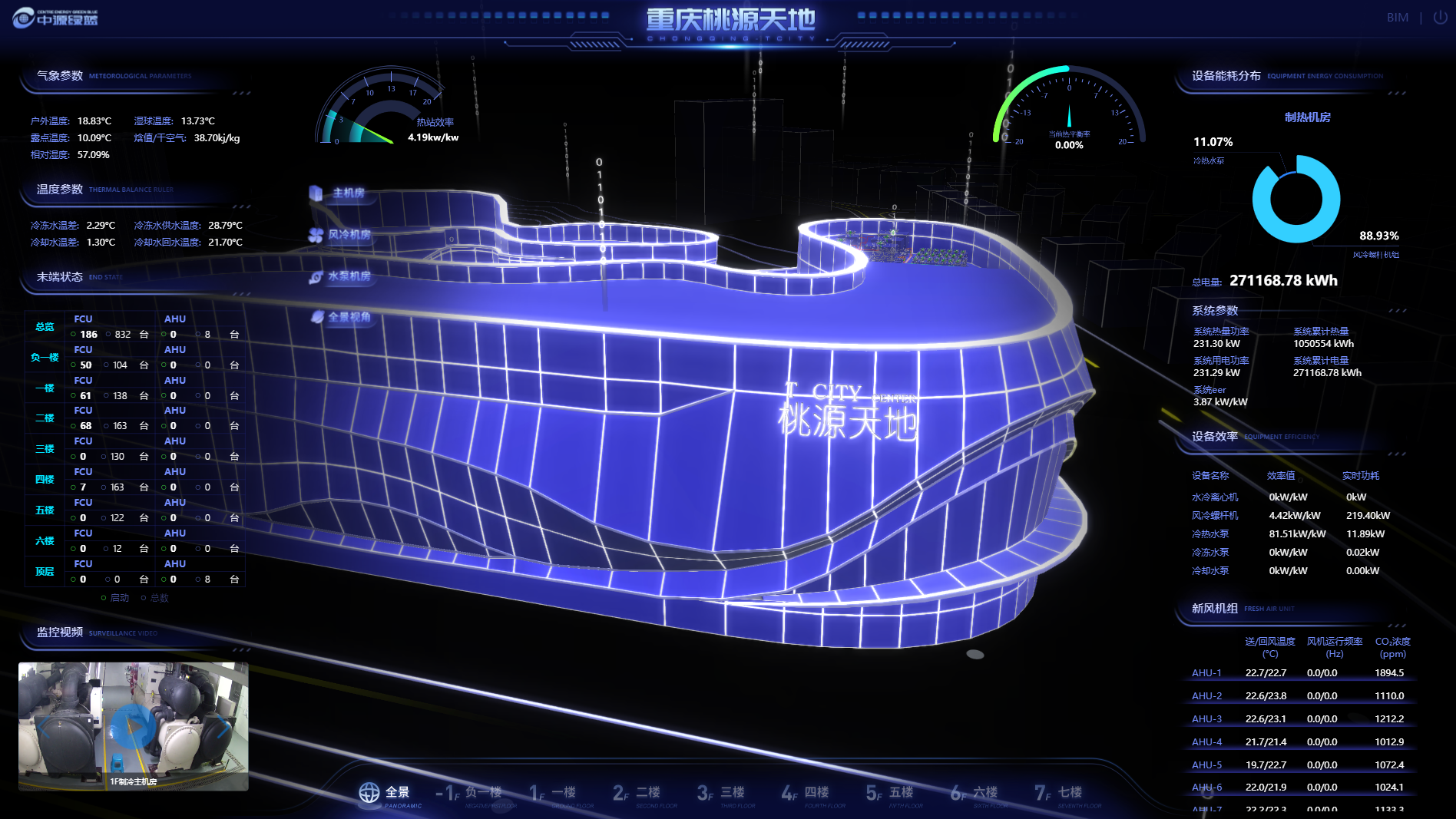
Task: Select the 一楼 row label in end state table
Action: (x=45, y=388)
